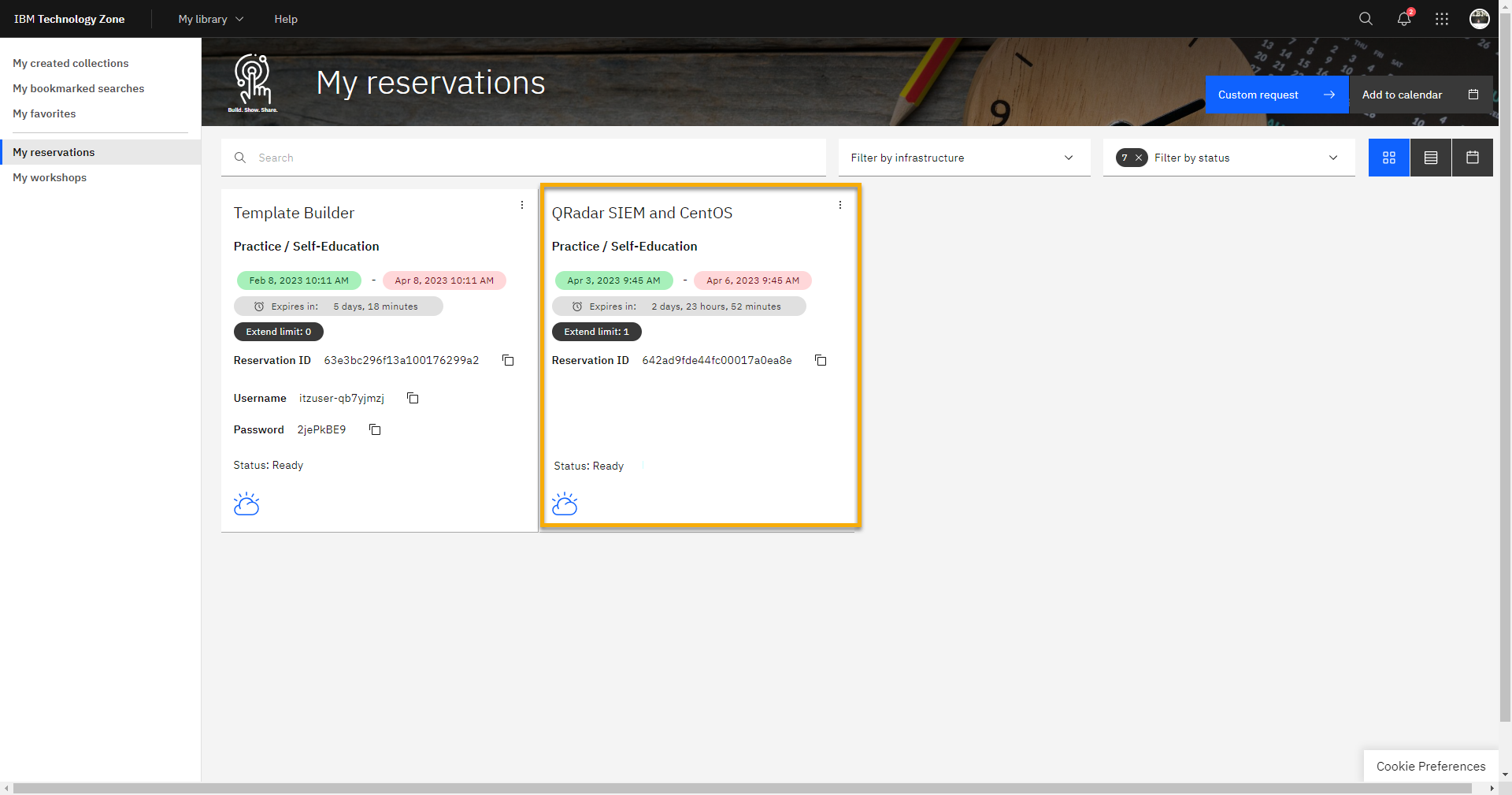Open Template Builder reservation title
The width and height of the screenshot is (1512, 795).
coord(294,213)
